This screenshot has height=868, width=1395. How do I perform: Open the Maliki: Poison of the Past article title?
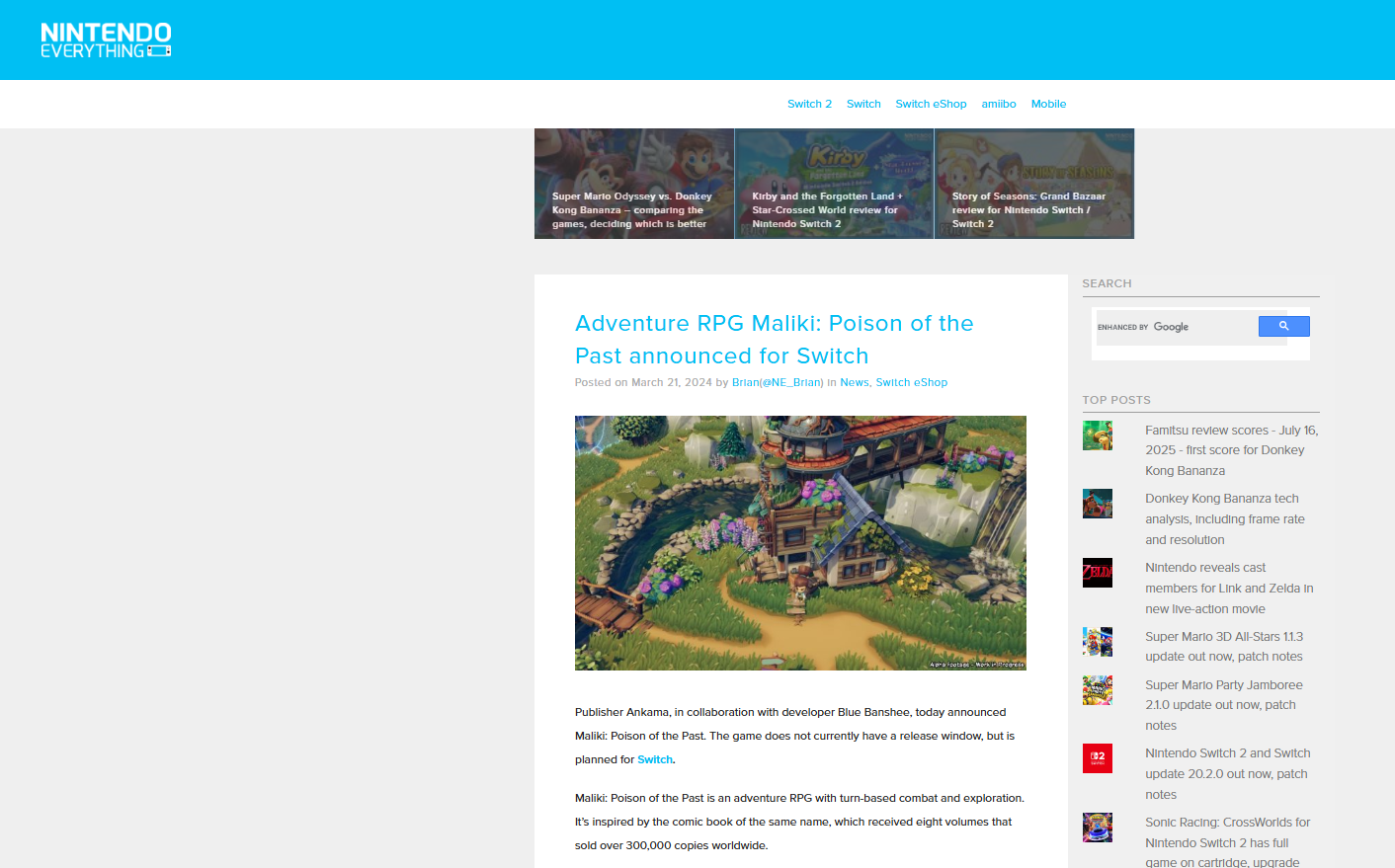click(x=774, y=339)
